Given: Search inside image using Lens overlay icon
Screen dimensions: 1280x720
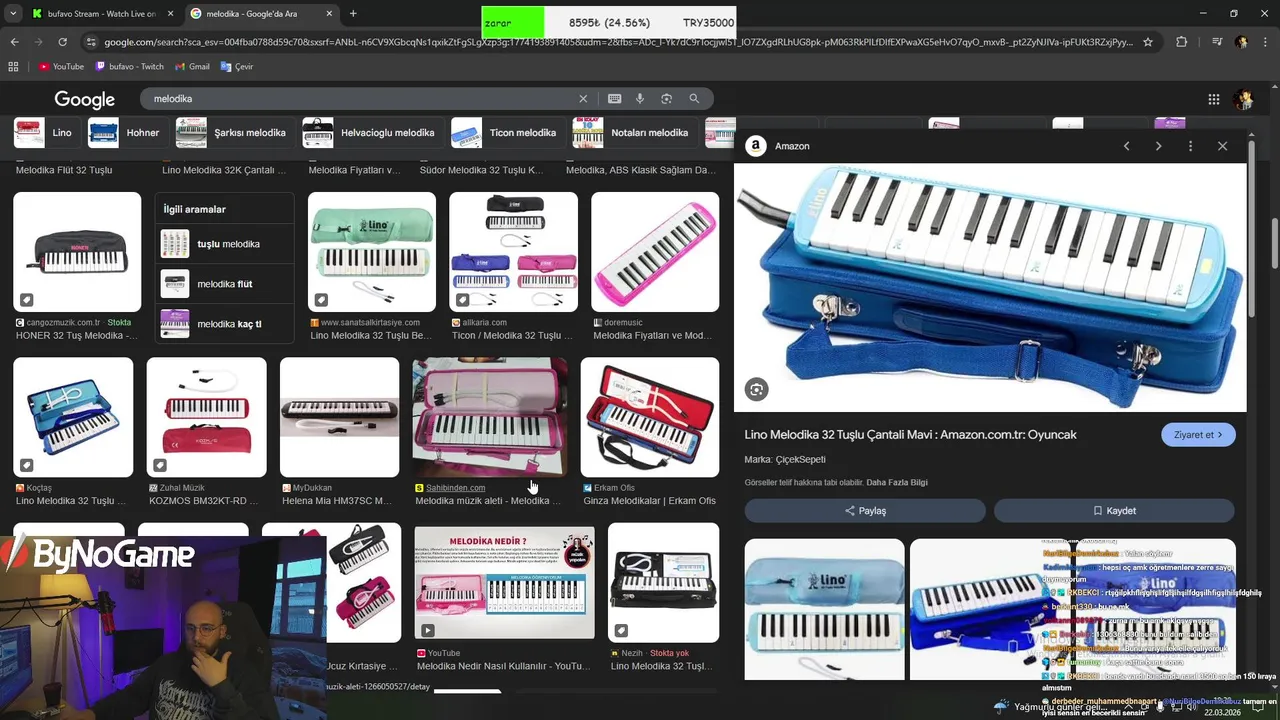Looking at the screenshot, I should pyautogui.click(x=756, y=390).
